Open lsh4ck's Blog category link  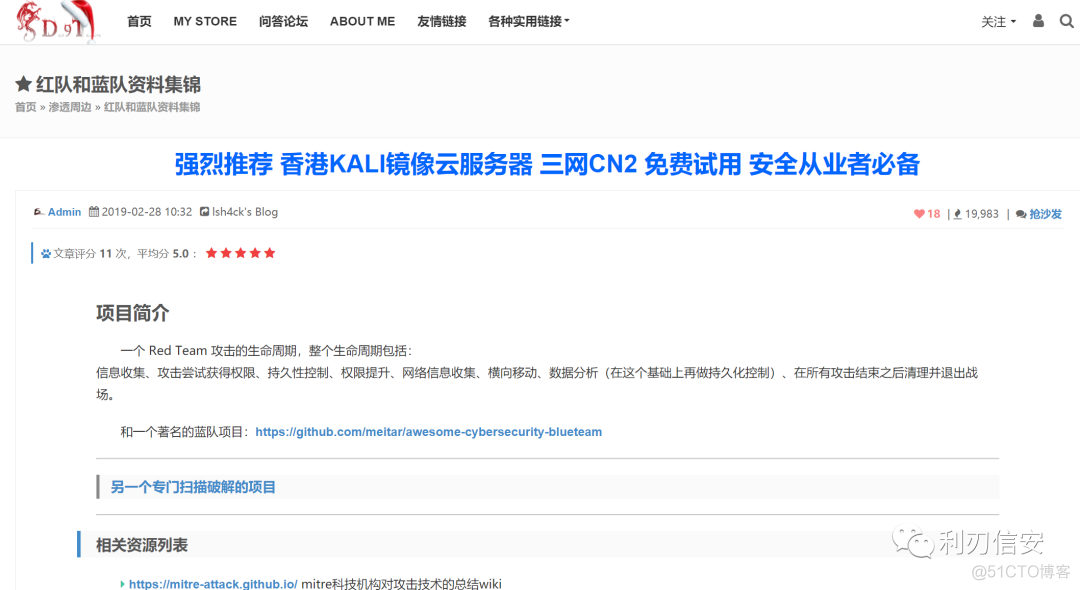[245, 212]
